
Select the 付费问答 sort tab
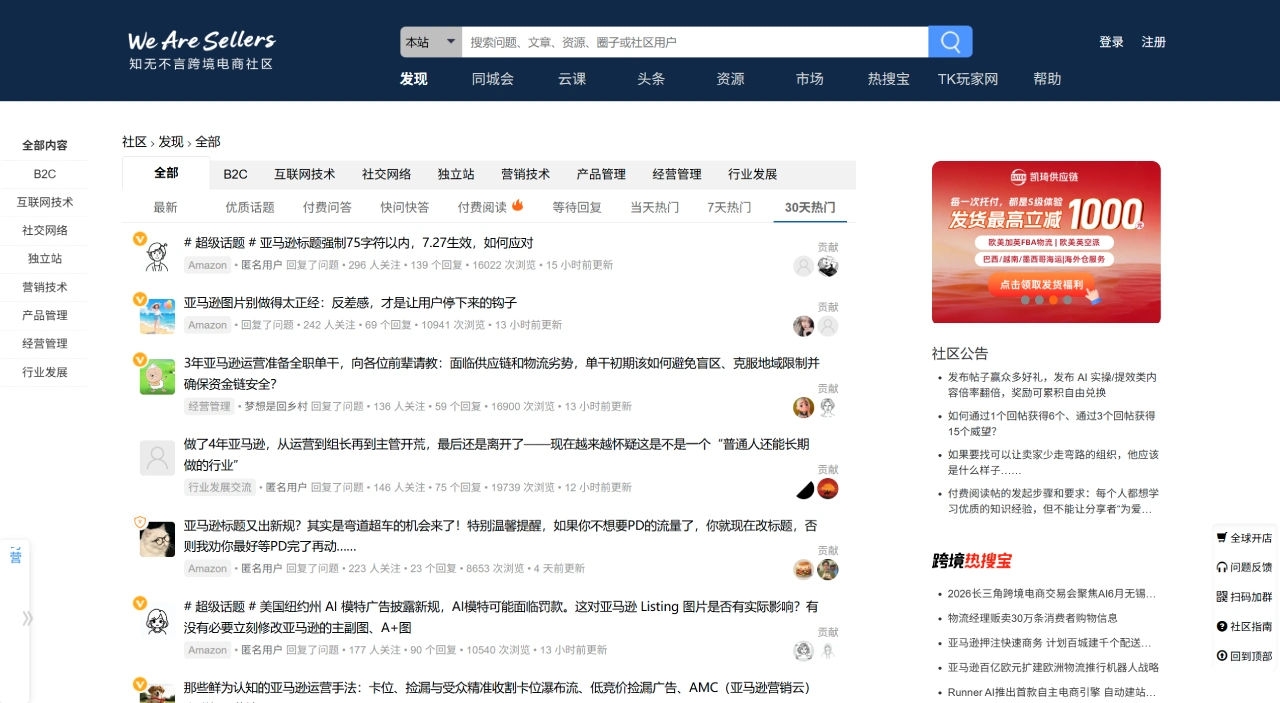click(327, 207)
